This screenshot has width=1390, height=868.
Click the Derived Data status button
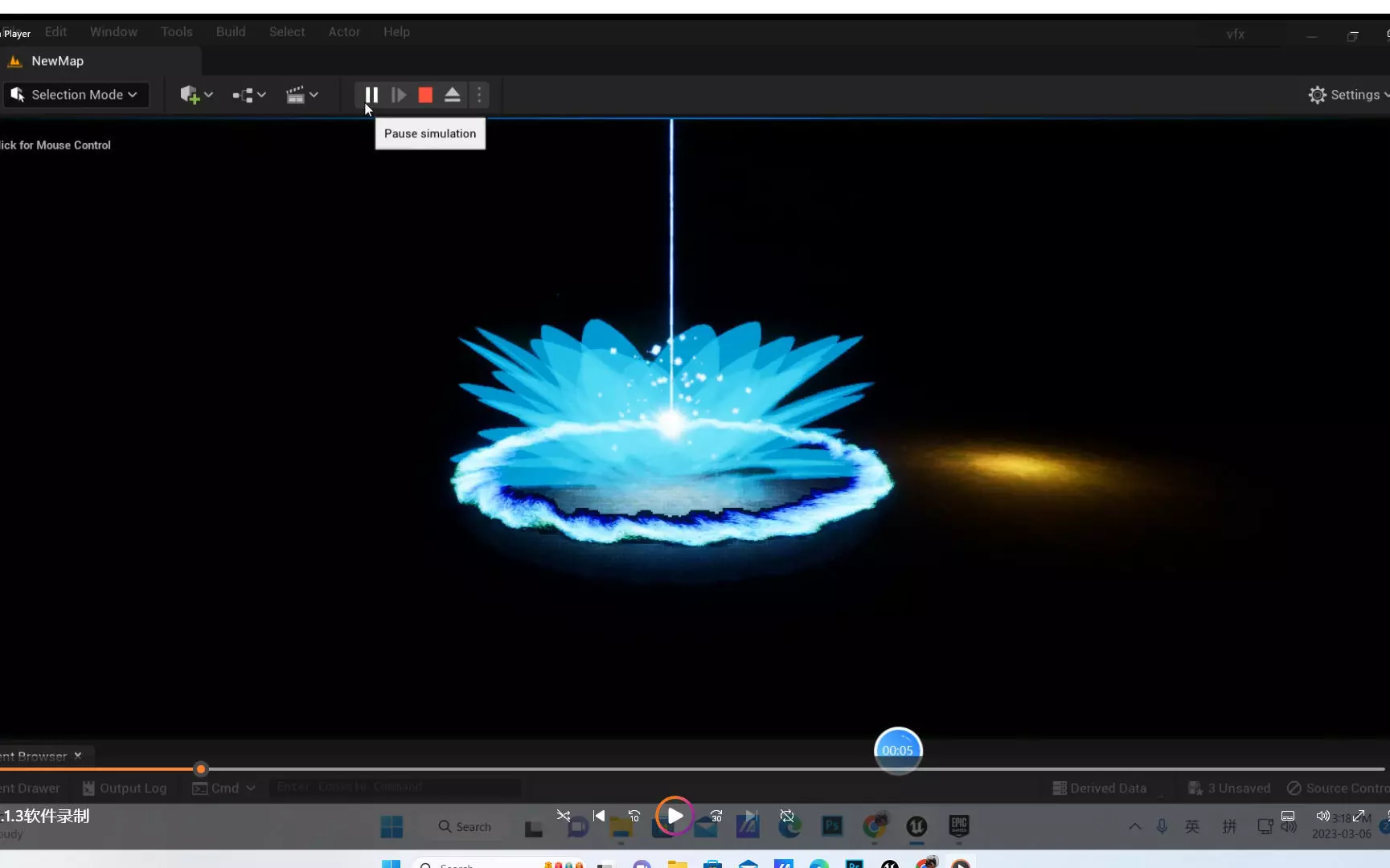point(1100,788)
